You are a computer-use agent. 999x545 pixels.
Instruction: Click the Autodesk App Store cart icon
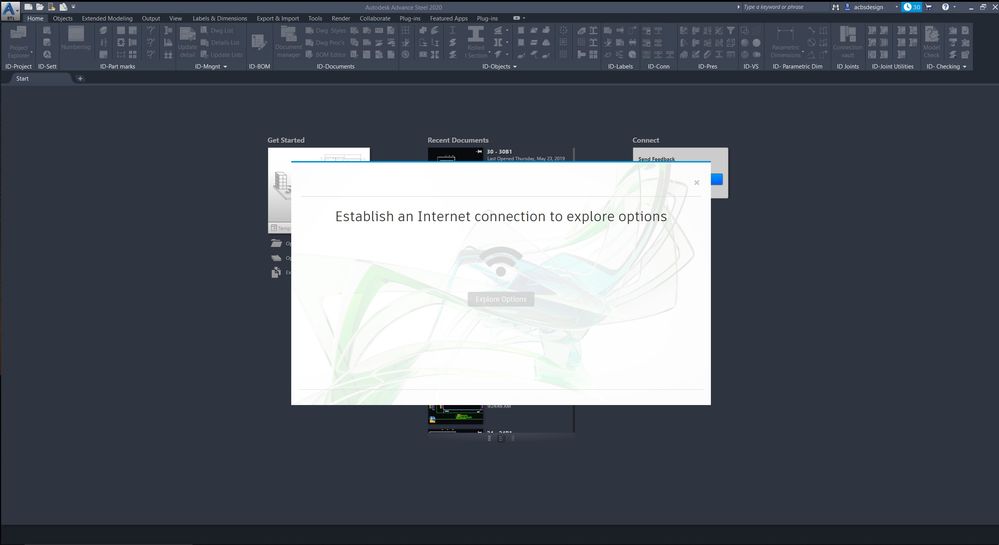928,7
